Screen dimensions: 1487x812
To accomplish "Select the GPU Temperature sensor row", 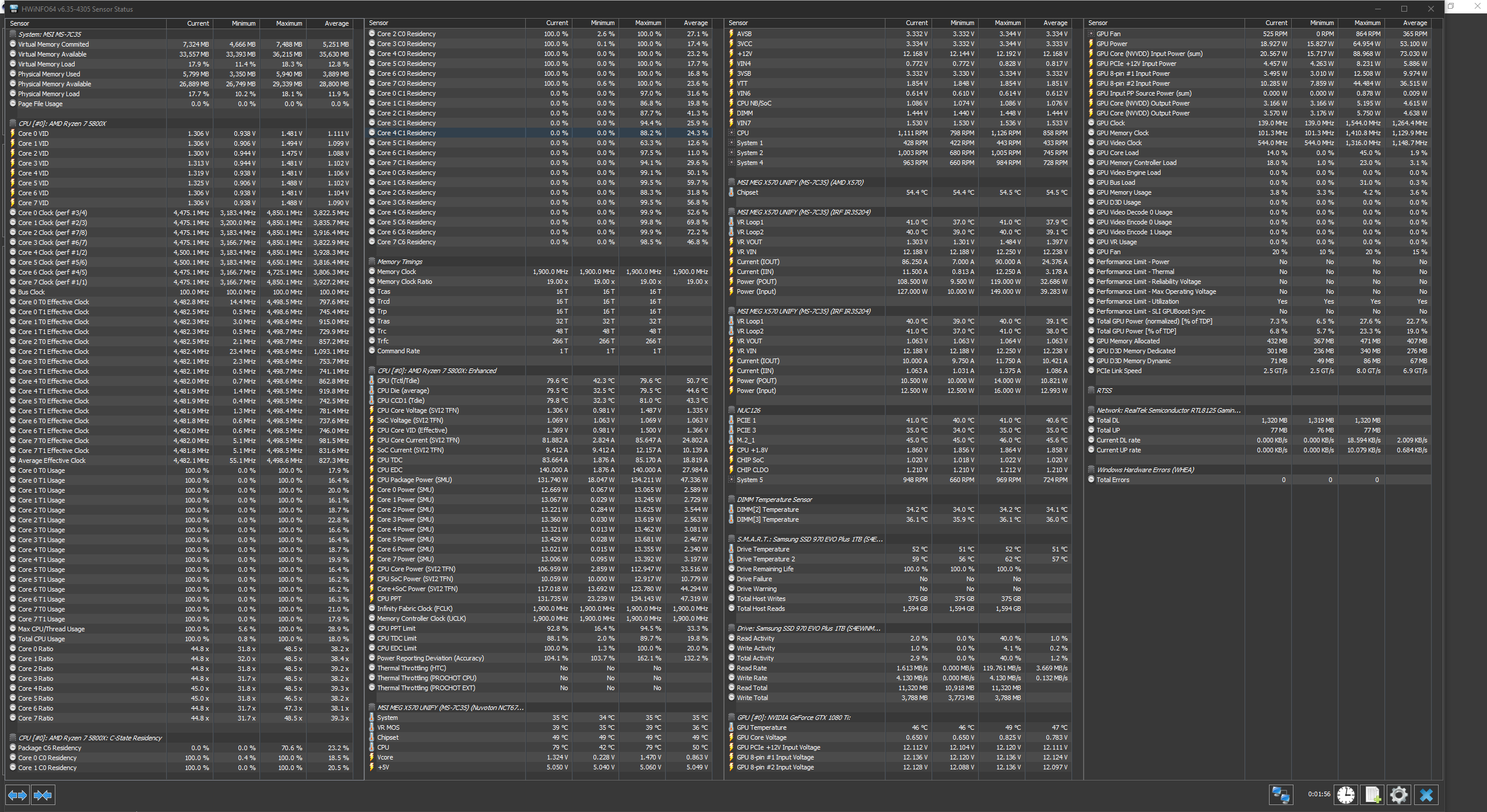I will [761, 727].
